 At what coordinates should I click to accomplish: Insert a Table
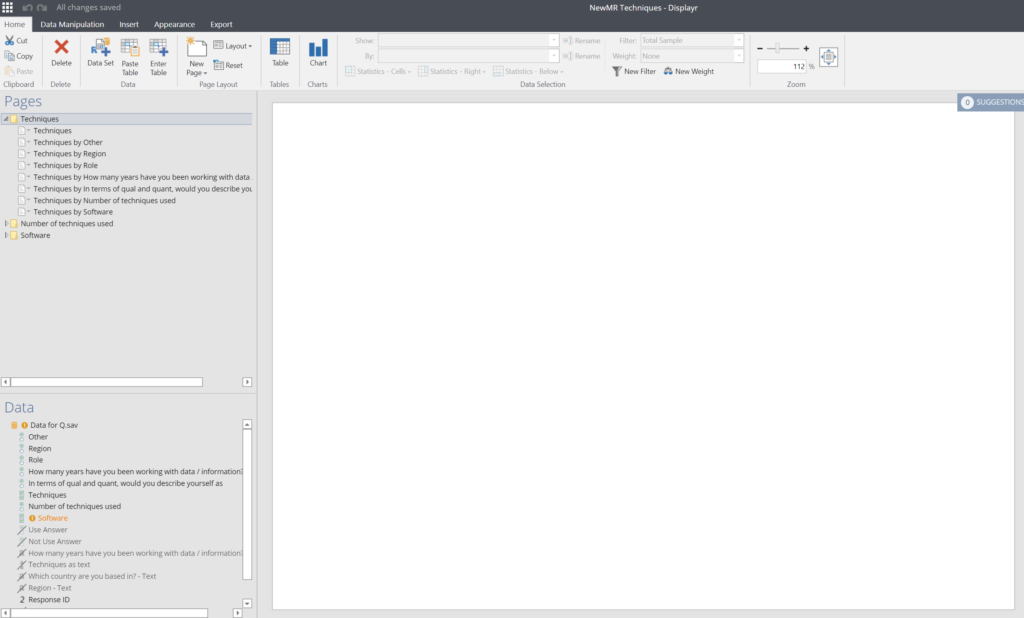click(x=280, y=52)
